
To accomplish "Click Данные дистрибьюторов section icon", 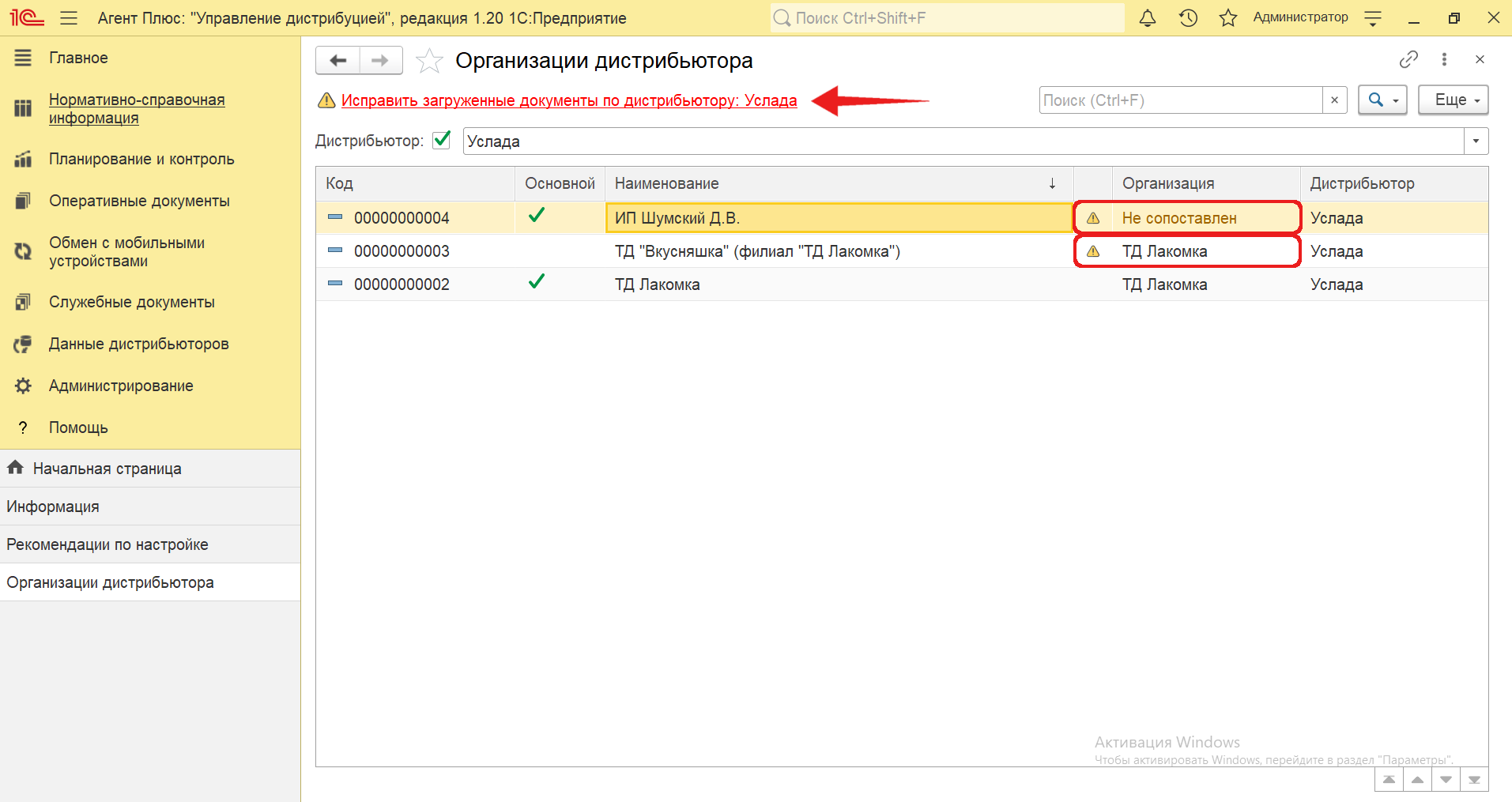I will 23,344.
